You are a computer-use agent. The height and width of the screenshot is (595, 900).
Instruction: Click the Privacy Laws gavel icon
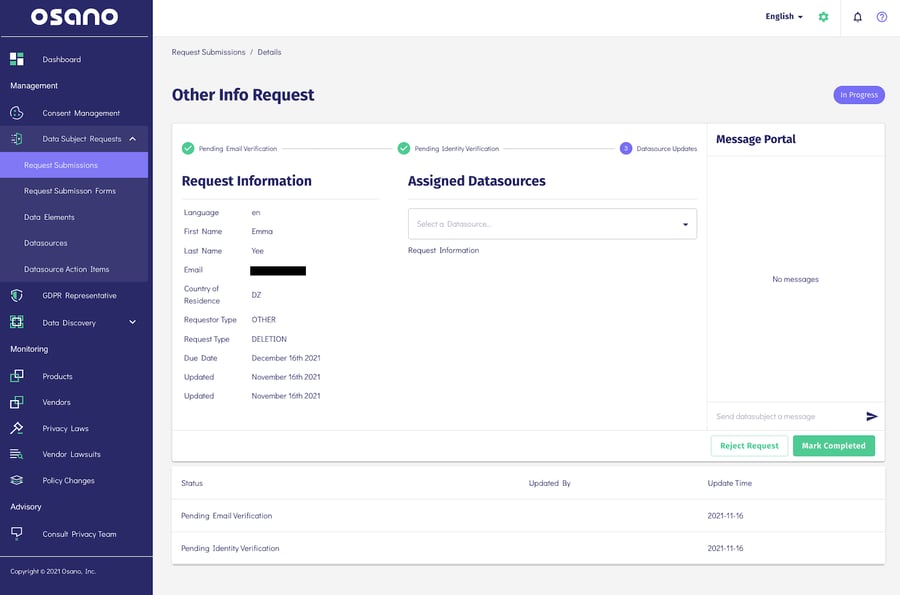tap(17, 428)
